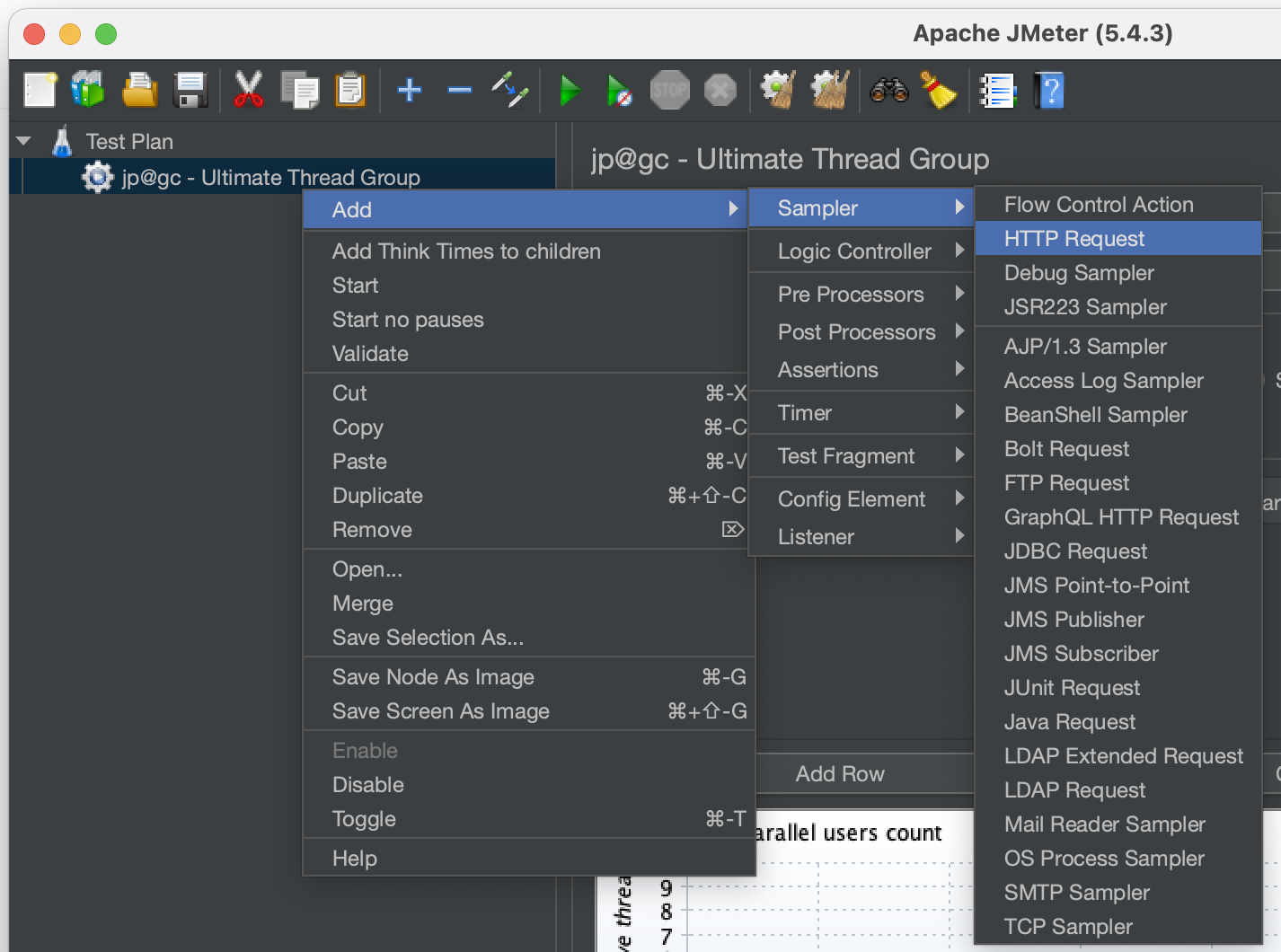Start the test with green play icon
Viewport: 1281px width, 952px height.
(570, 91)
